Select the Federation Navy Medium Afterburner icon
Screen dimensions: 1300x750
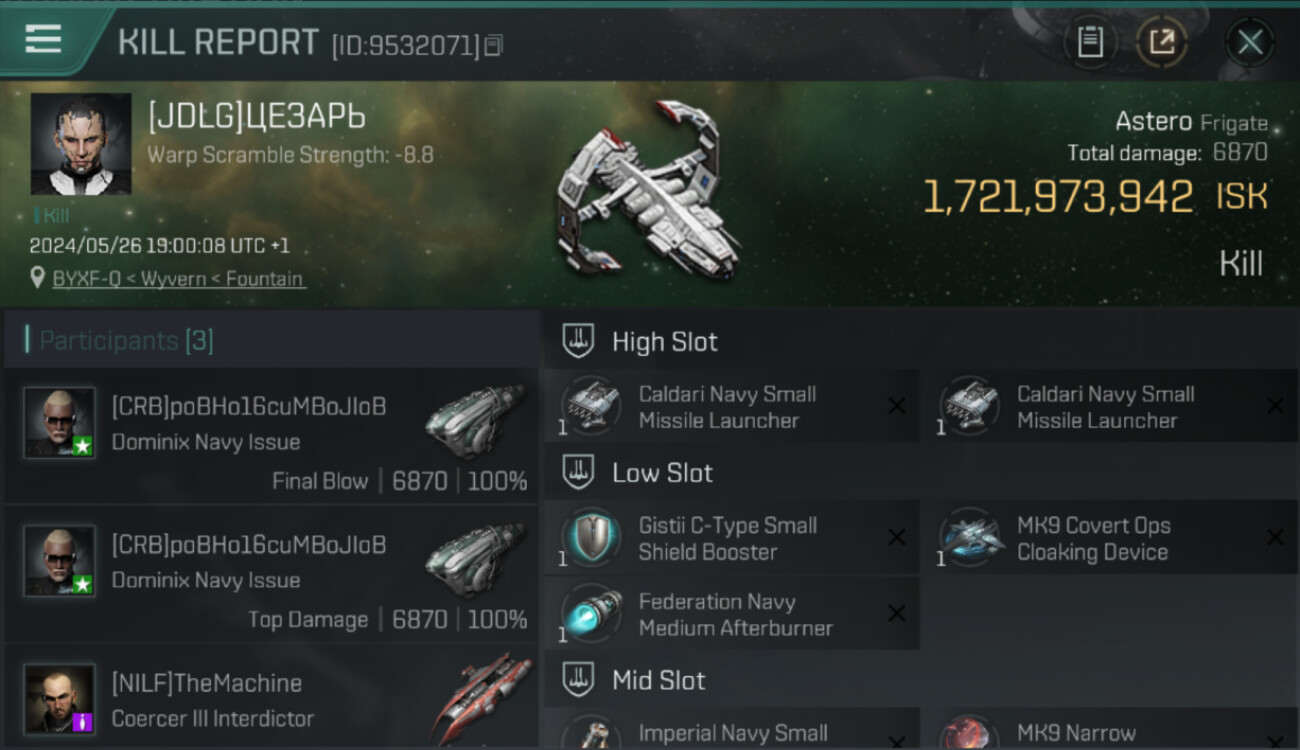click(x=590, y=613)
